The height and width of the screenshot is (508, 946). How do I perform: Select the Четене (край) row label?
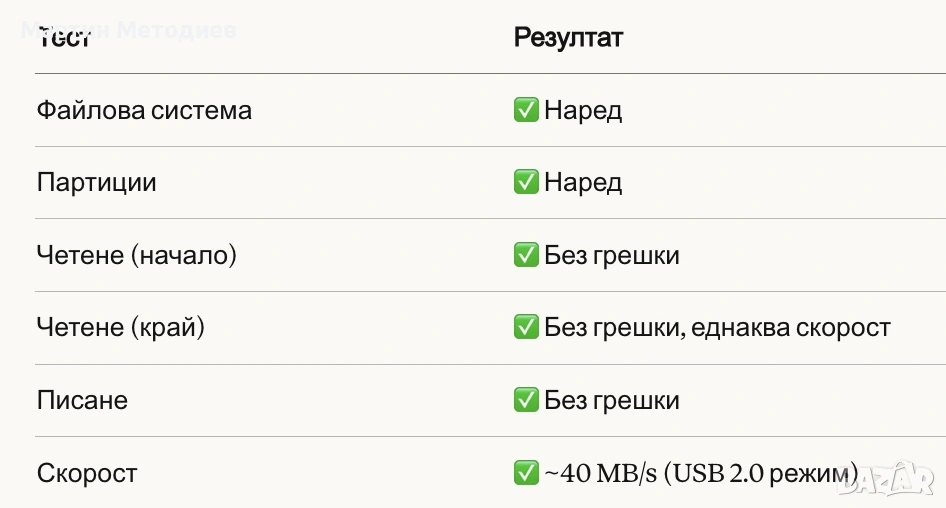pos(120,327)
